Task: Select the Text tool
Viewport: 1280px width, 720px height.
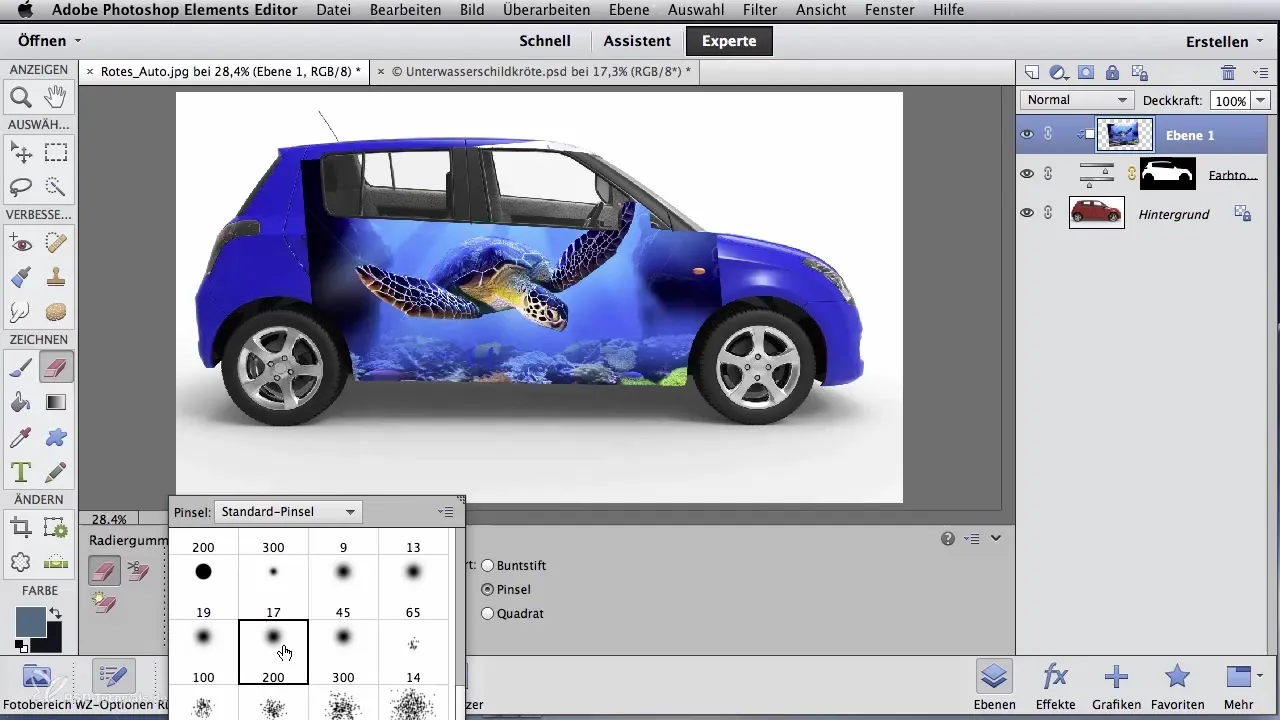Action: point(21,471)
